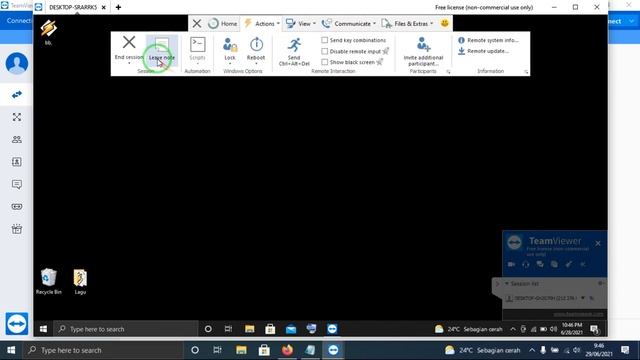Collapse the Session list section
Screen dimensions: 640x360
point(507,283)
